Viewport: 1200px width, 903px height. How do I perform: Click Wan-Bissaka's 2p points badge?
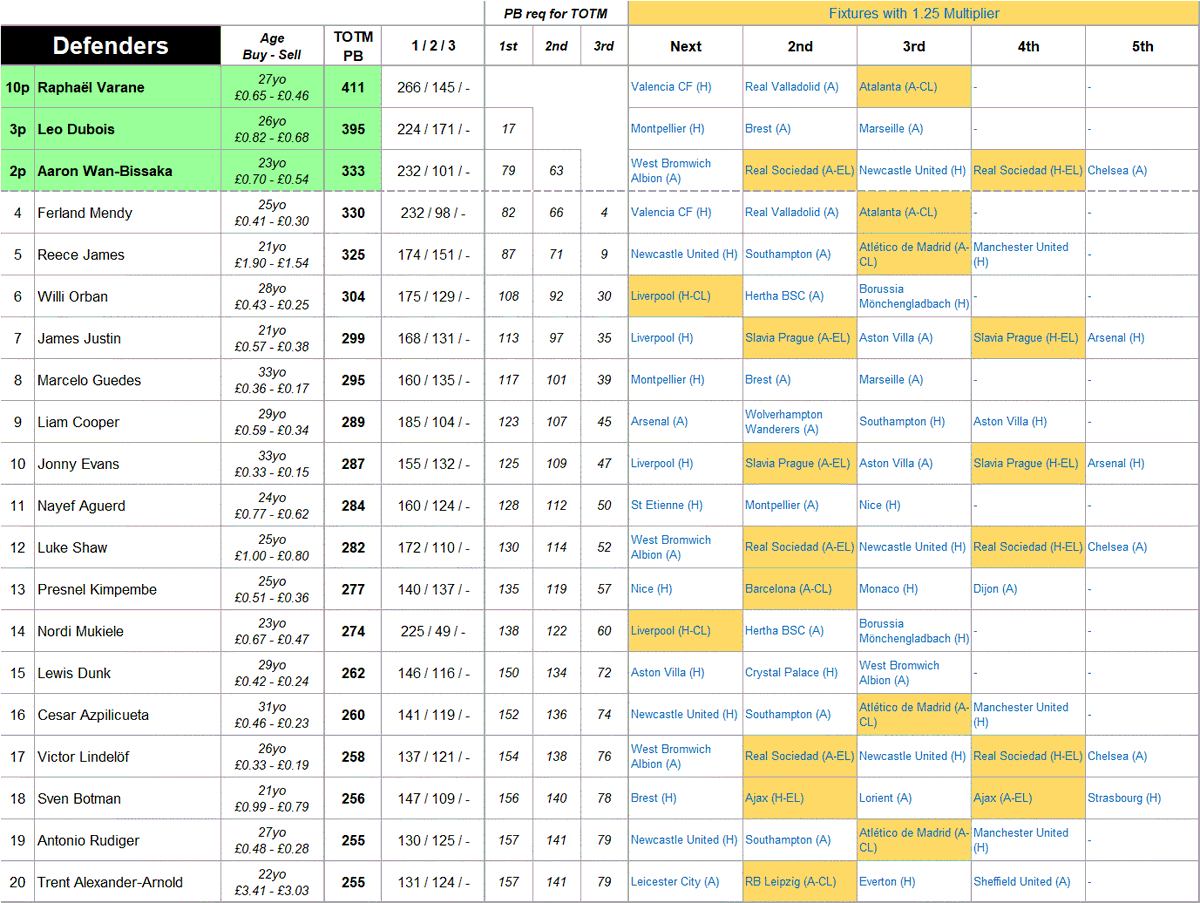pos(18,171)
